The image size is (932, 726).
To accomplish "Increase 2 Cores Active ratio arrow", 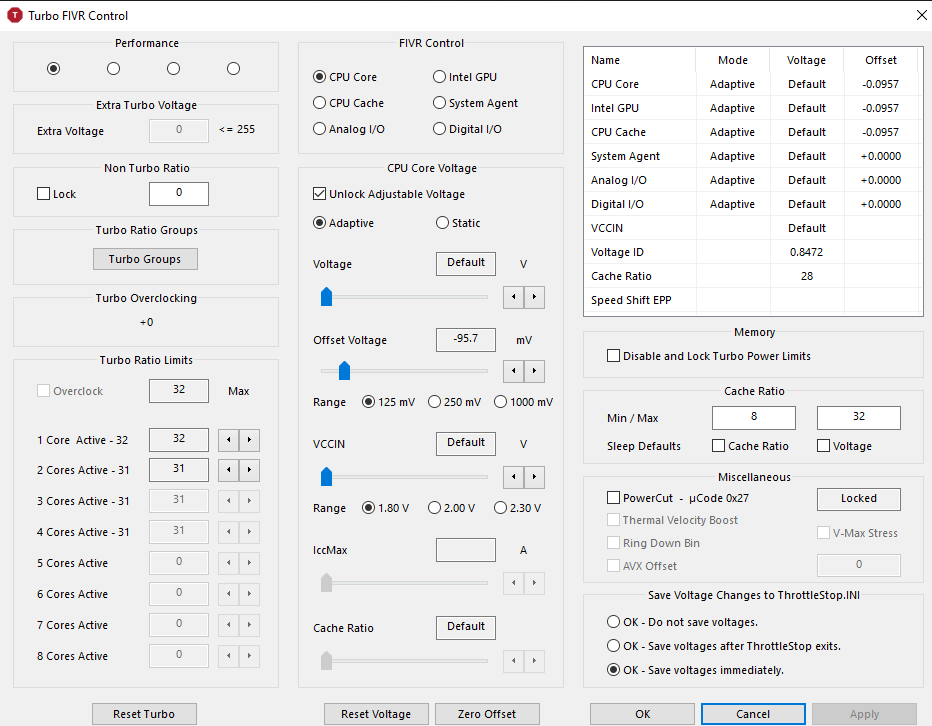I will pyautogui.click(x=249, y=470).
